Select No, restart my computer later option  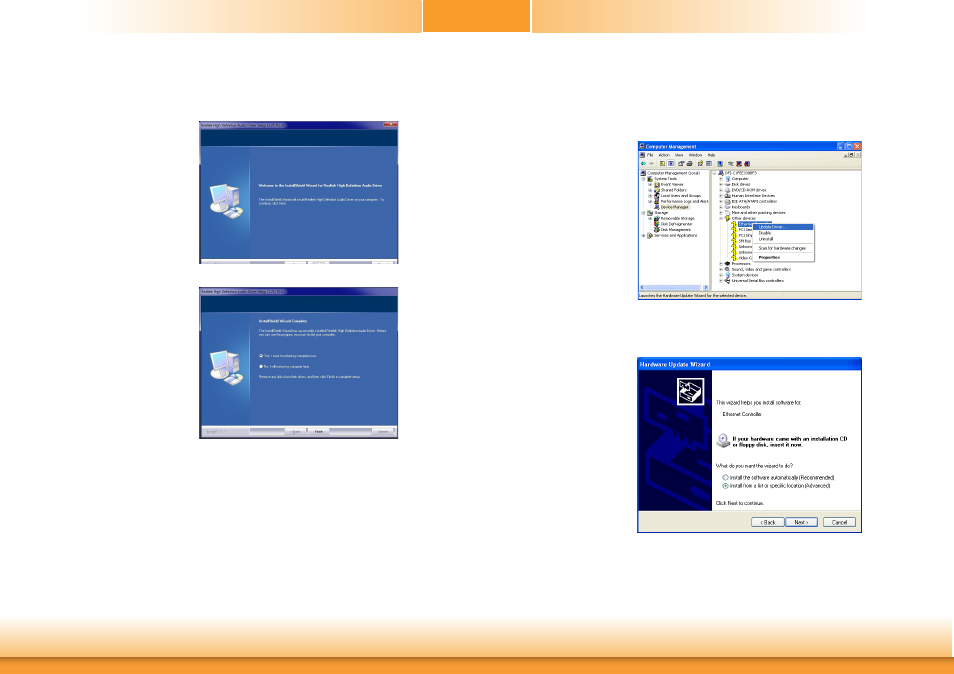[261, 367]
